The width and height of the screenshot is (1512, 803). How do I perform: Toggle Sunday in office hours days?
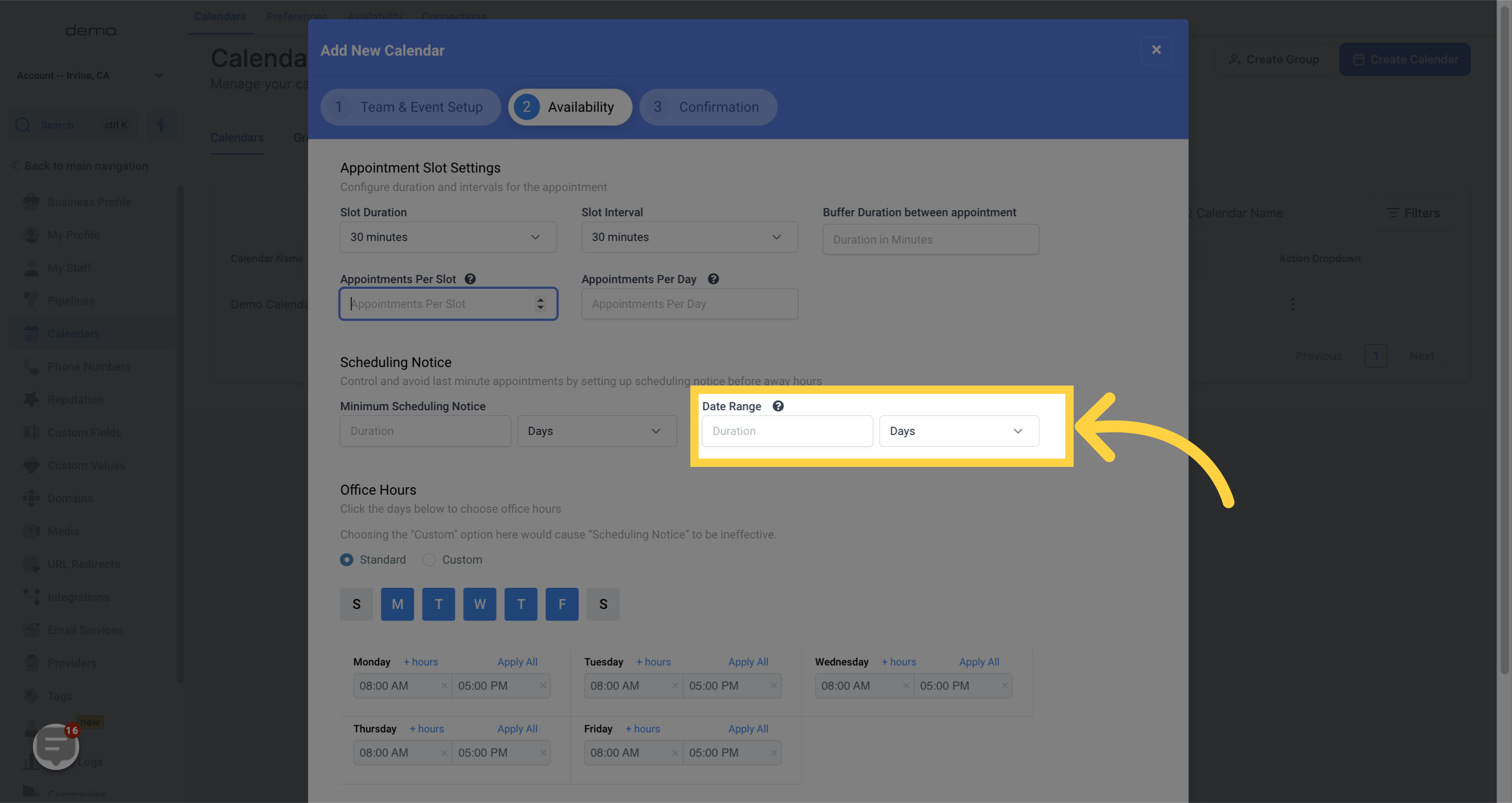pos(357,604)
